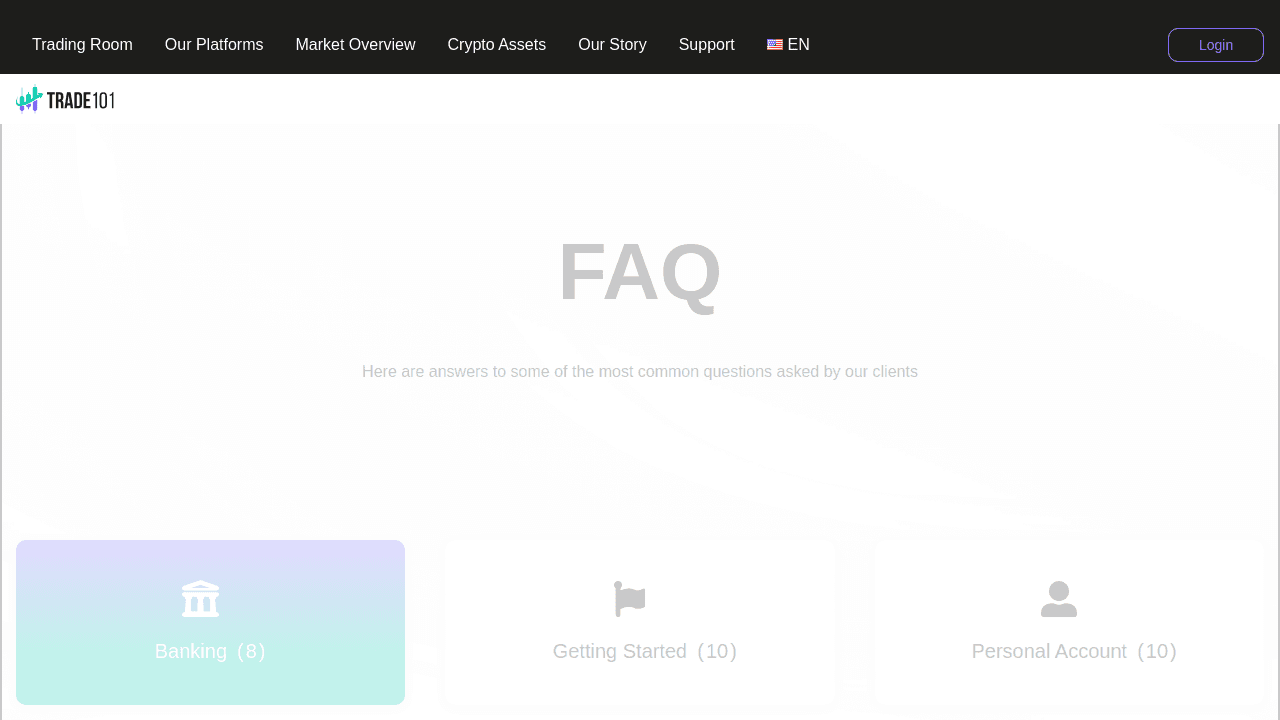The width and height of the screenshot is (1280, 720).
Task: Click the TRADE101 brand name text
Action: coord(81,100)
